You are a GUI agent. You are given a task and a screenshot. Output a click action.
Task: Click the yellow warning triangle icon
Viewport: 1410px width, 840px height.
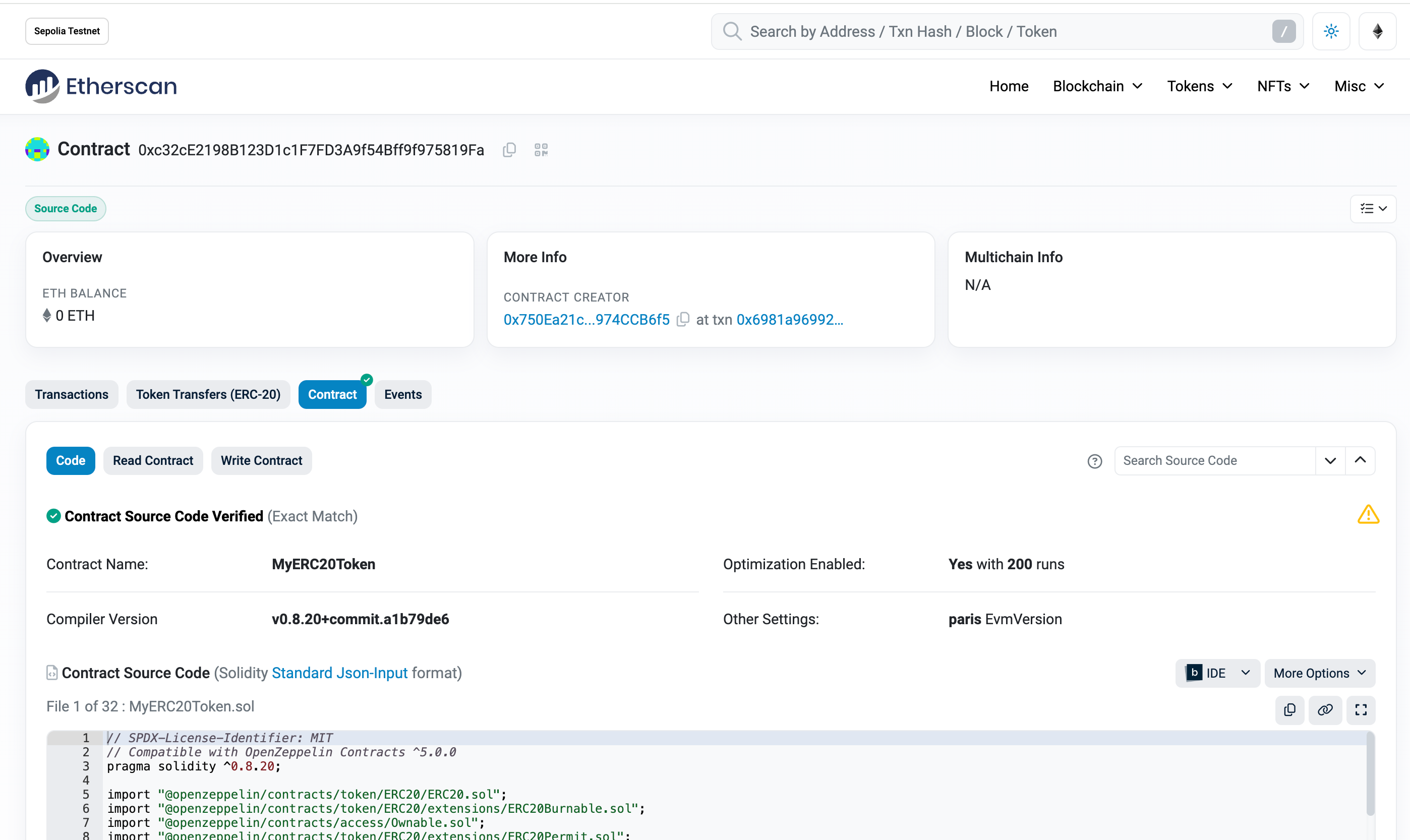(1368, 514)
